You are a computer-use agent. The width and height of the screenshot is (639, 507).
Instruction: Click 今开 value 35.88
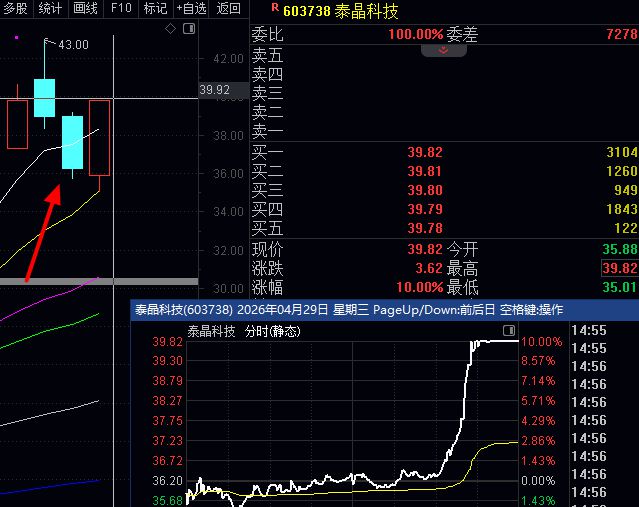click(620, 249)
